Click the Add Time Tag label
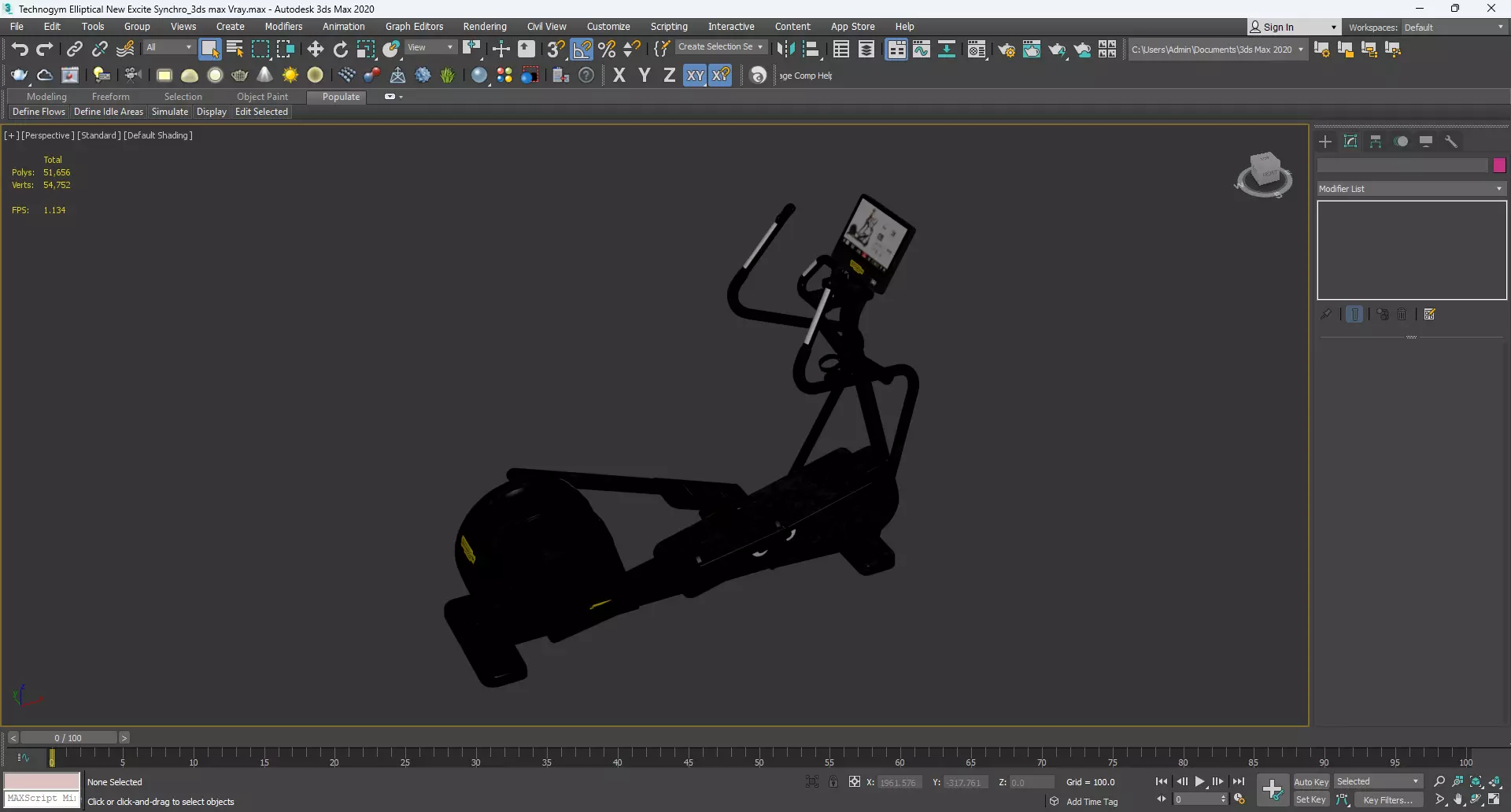This screenshot has height=812, width=1511. tap(1092, 802)
